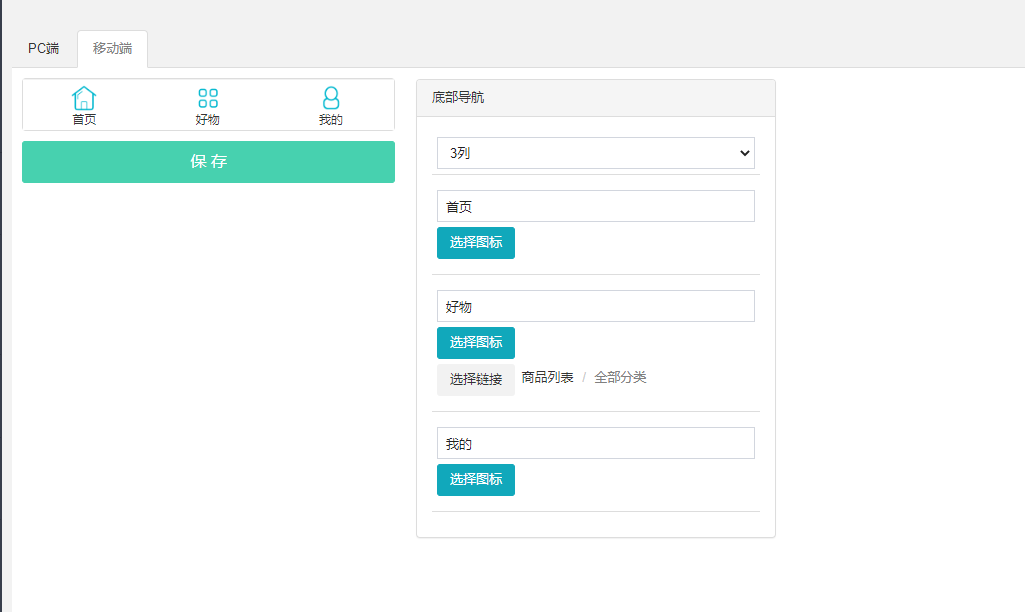Click 选择图标 button under 我的 field

pyautogui.click(x=476, y=480)
